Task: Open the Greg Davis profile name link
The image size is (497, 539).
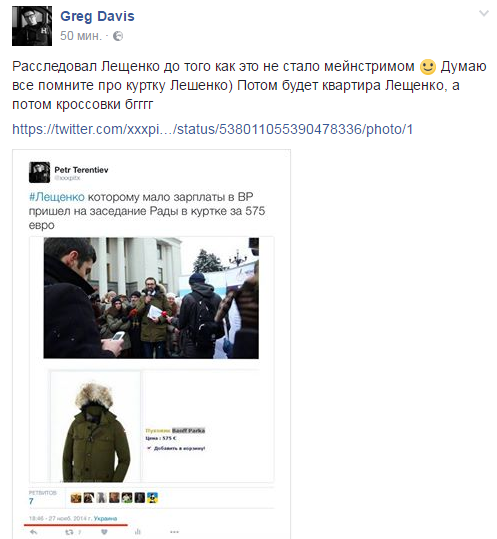Action: click(97, 16)
